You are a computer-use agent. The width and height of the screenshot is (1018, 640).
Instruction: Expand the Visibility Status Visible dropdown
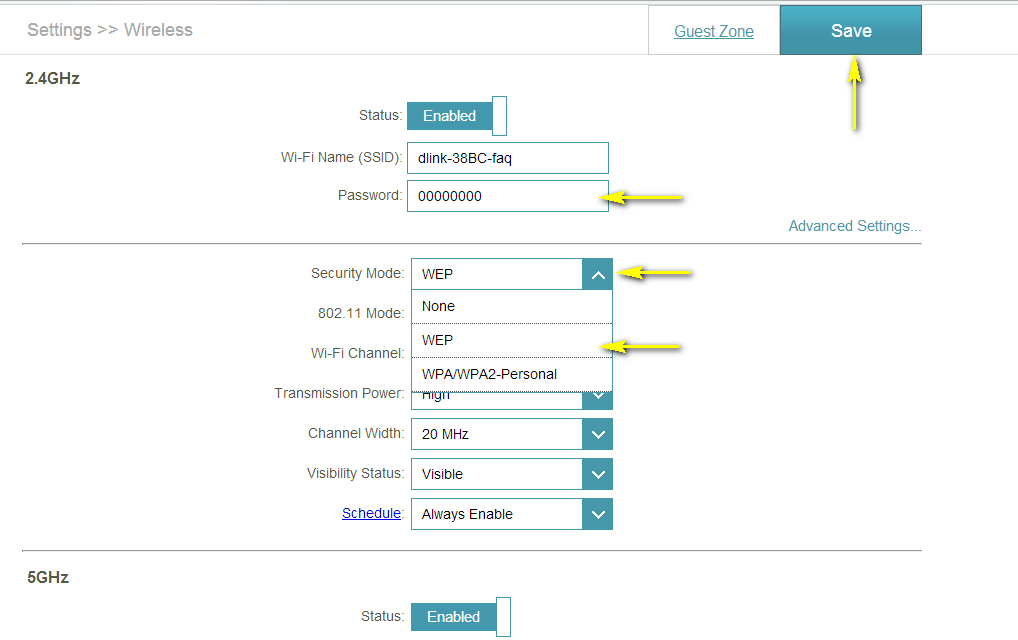click(x=496, y=474)
